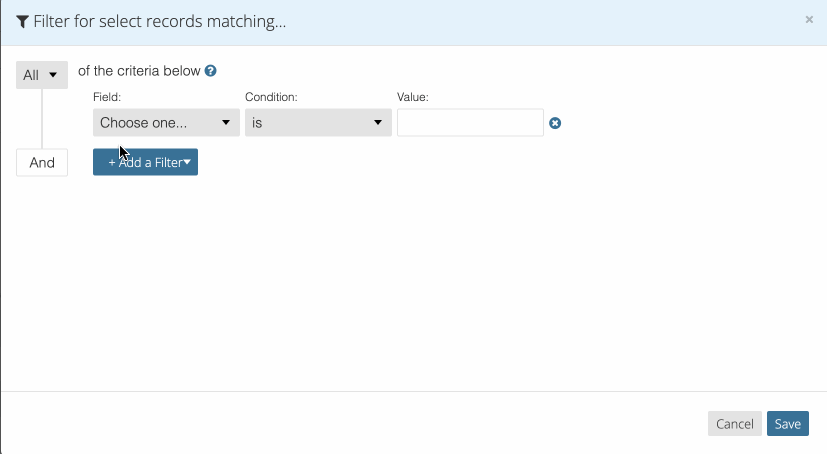Remove the filter row with the circle-x icon
This screenshot has width=827, height=454.
click(x=555, y=123)
